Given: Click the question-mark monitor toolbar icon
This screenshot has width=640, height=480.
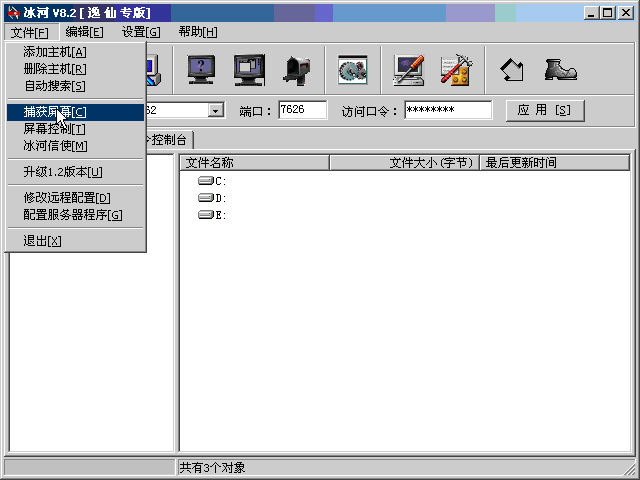Looking at the screenshot, I should tap(201, 70).
